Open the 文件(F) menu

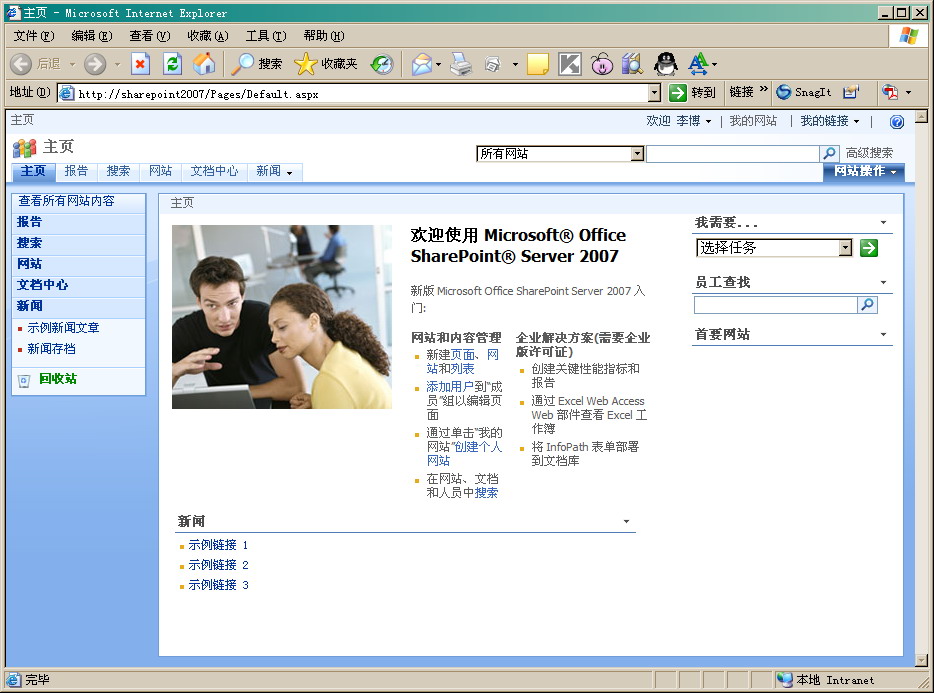[x=34, y=36]
